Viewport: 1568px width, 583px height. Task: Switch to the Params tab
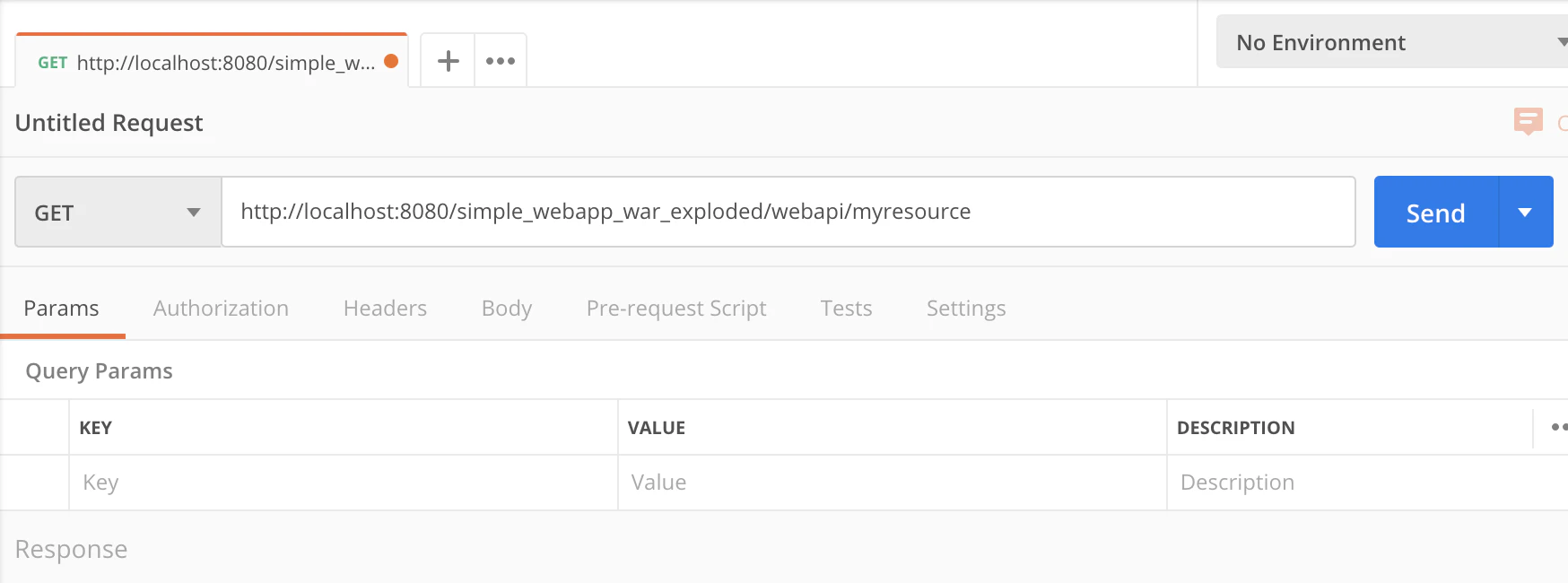coord(61,309)
